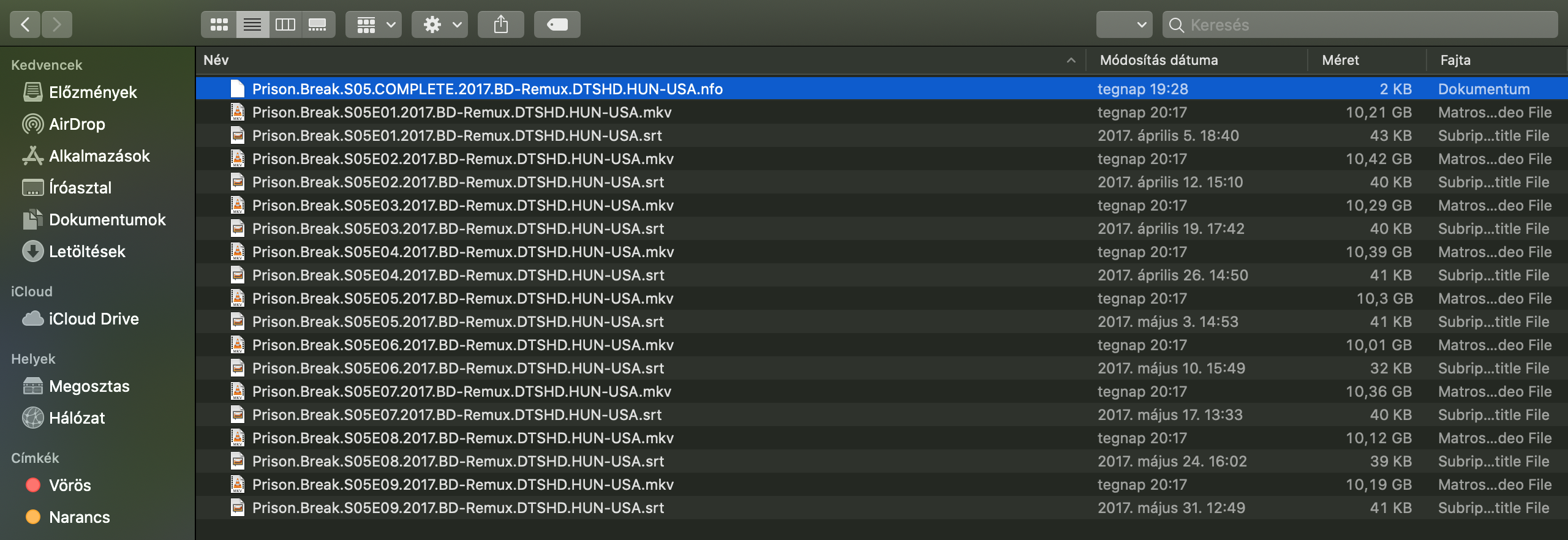Go back with the left arrow button
1568x540 pixels.
coord(25,24)
